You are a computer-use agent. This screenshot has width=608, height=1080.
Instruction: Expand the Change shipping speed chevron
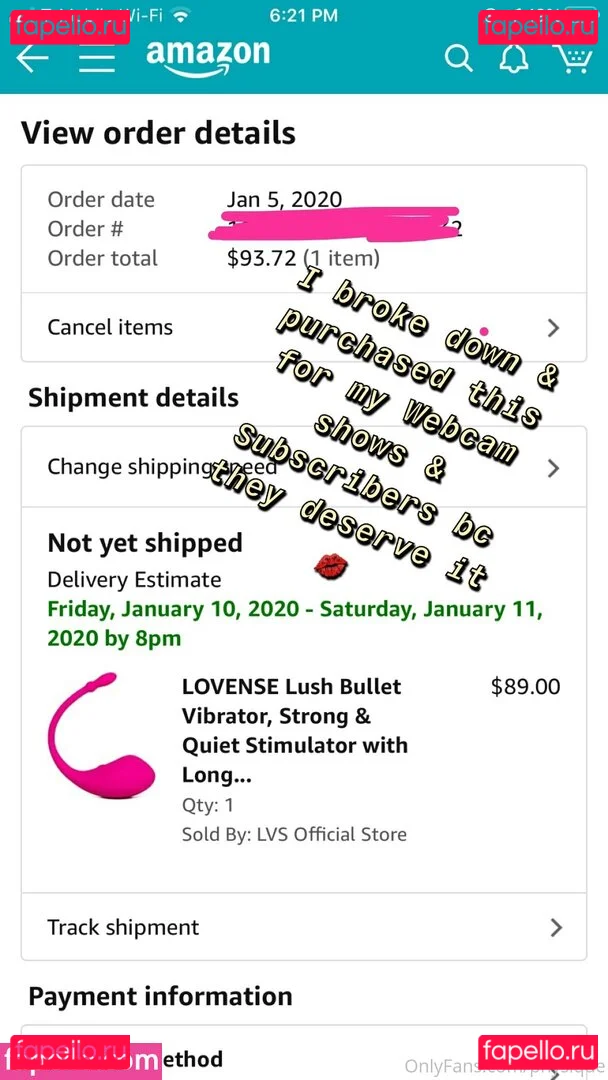point(554,468)
